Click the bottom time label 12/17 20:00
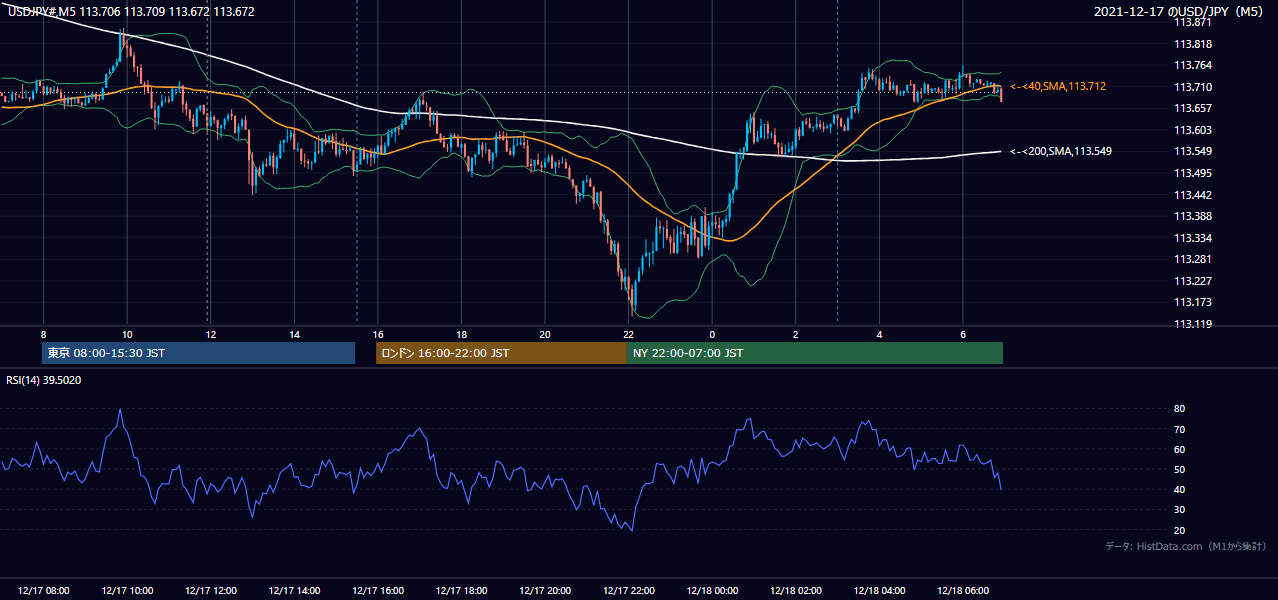Viewport: 1278px width, 600px height. (x=544, y=591)
